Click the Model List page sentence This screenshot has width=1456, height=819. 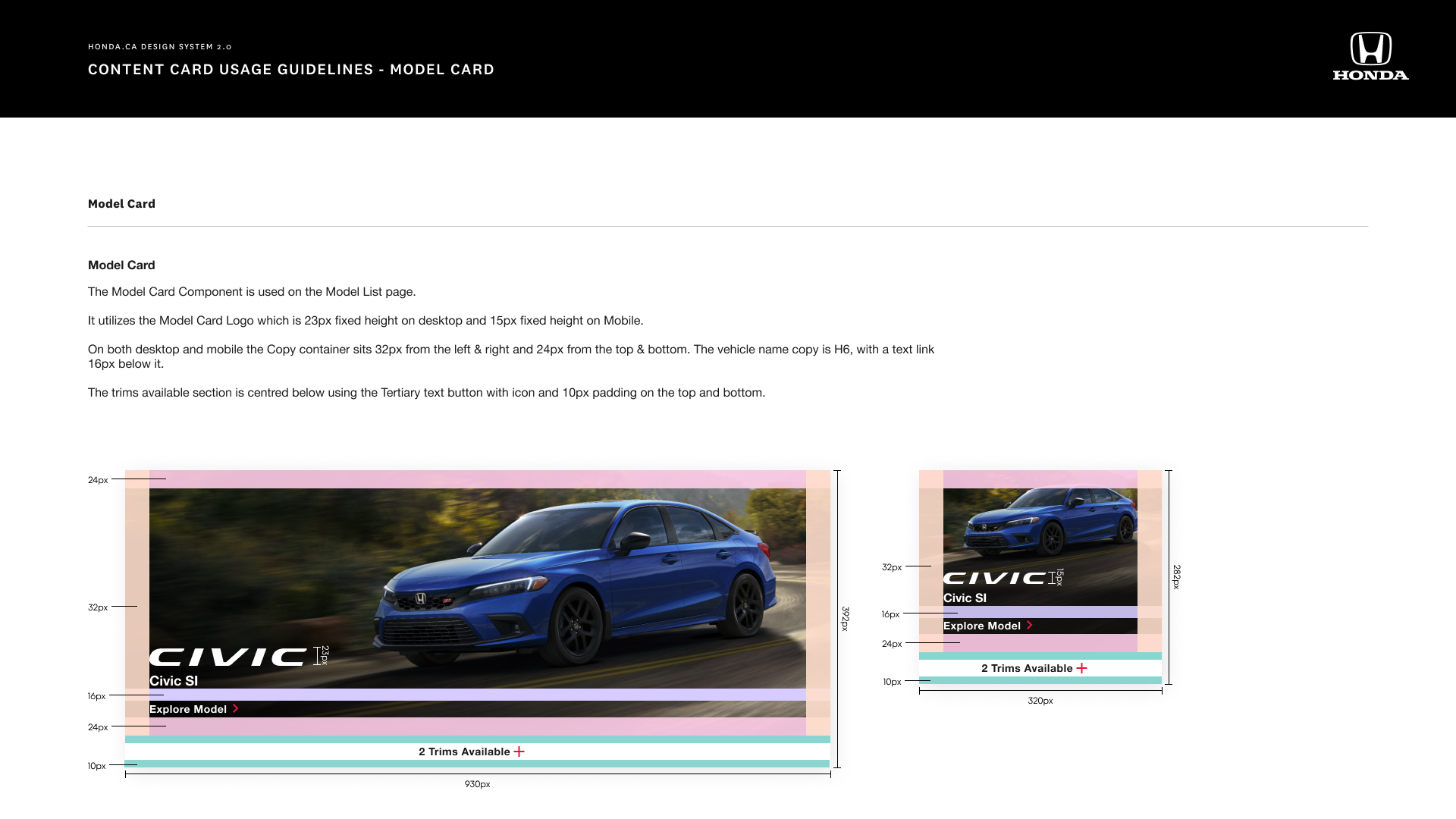click(252, 292)
